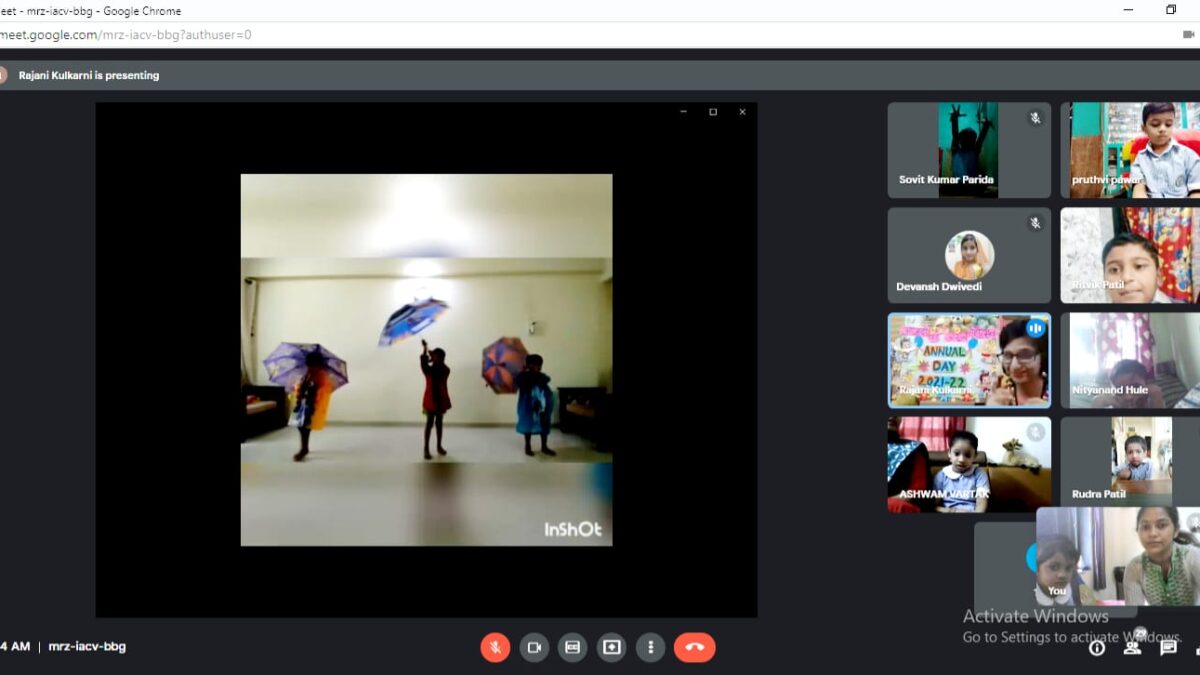
Task: Click Devansh Dwivedi's round profile avatar
Action: [969, 255]
